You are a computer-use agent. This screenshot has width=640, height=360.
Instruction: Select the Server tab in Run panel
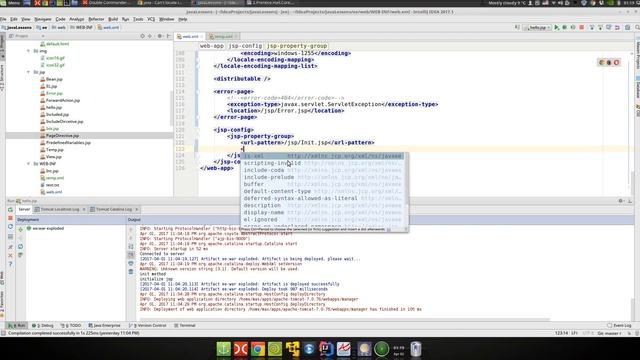pyautogui.click(x=24, y=209)
